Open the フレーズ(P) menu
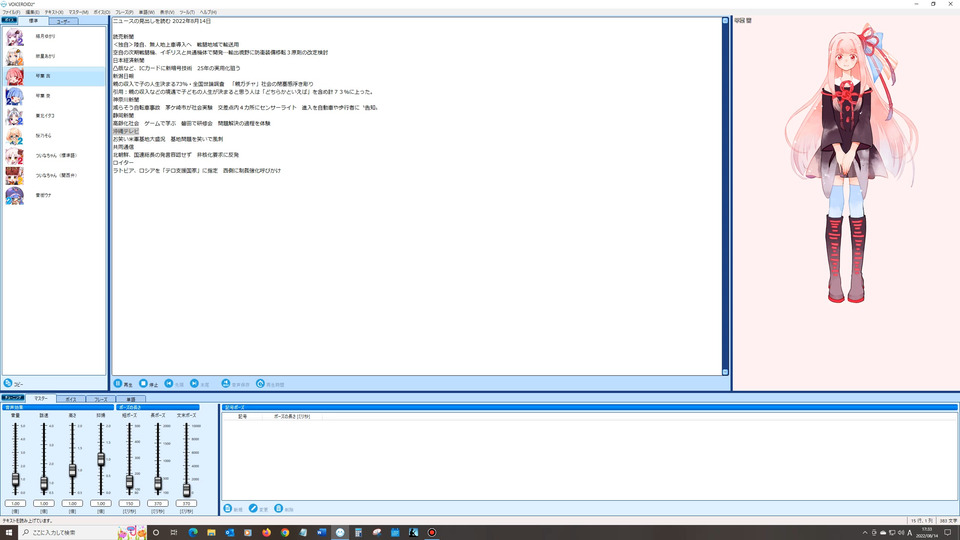 pyautogui.click(x=124, y=12)
